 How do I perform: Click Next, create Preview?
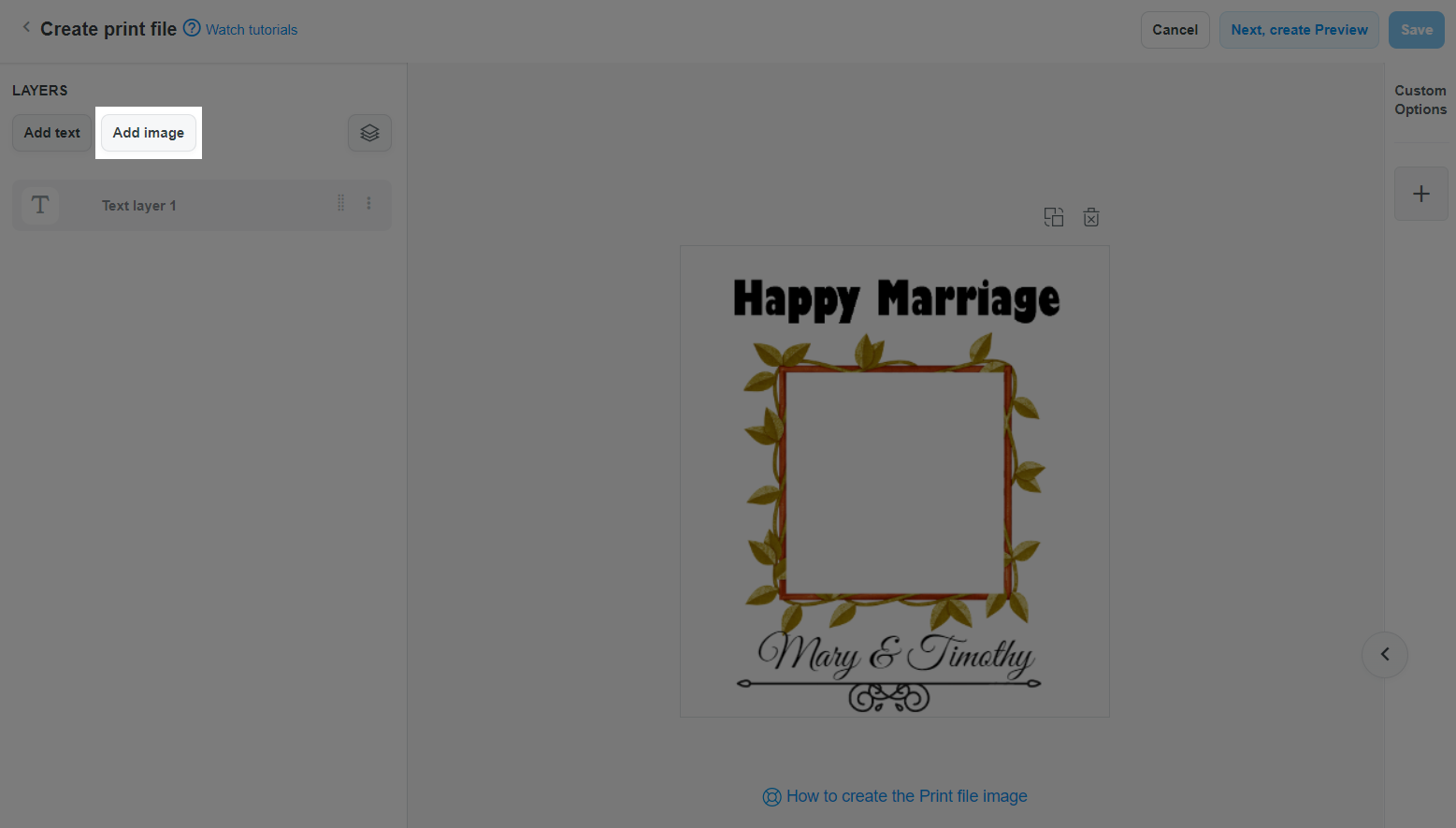pos(1300,30)
